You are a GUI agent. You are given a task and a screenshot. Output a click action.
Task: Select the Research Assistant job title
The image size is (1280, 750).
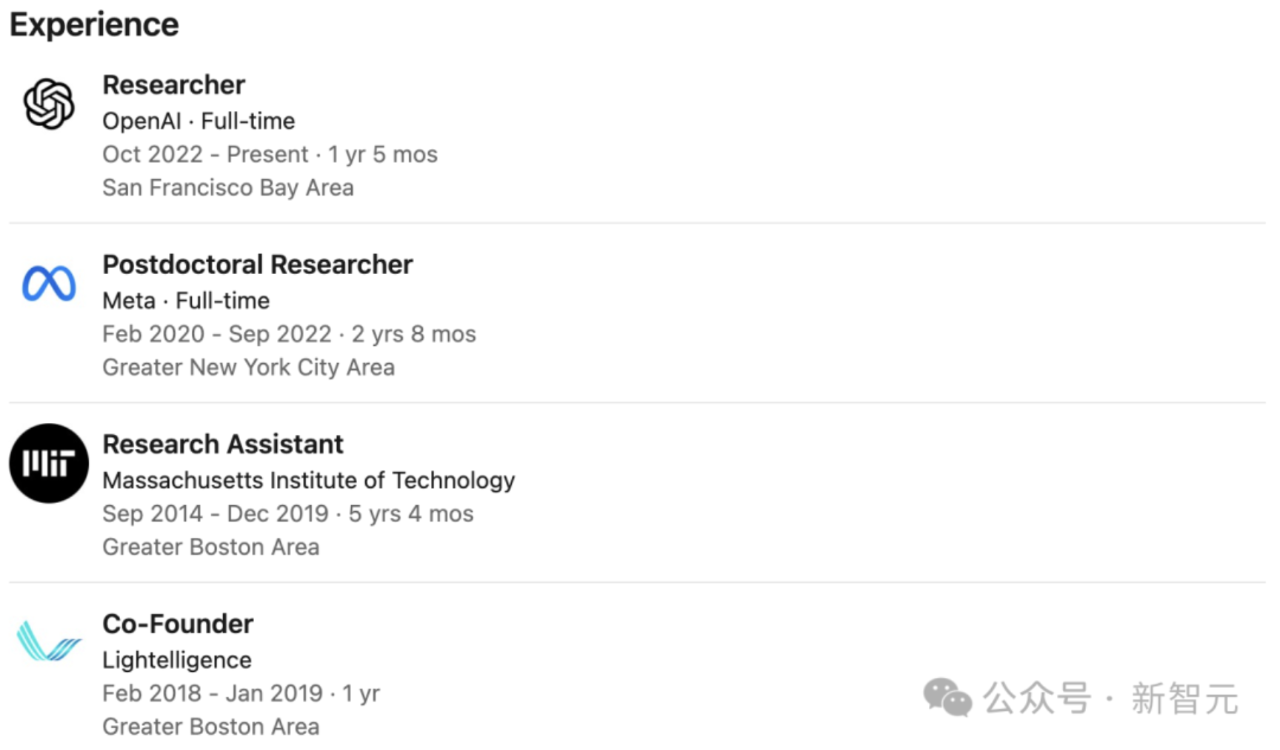tap(223, 444)
